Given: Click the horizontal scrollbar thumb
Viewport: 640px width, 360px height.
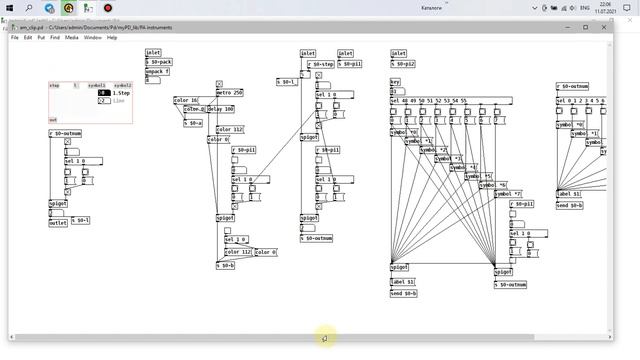Looking at the screenshot, I should [x=274, y=337].
